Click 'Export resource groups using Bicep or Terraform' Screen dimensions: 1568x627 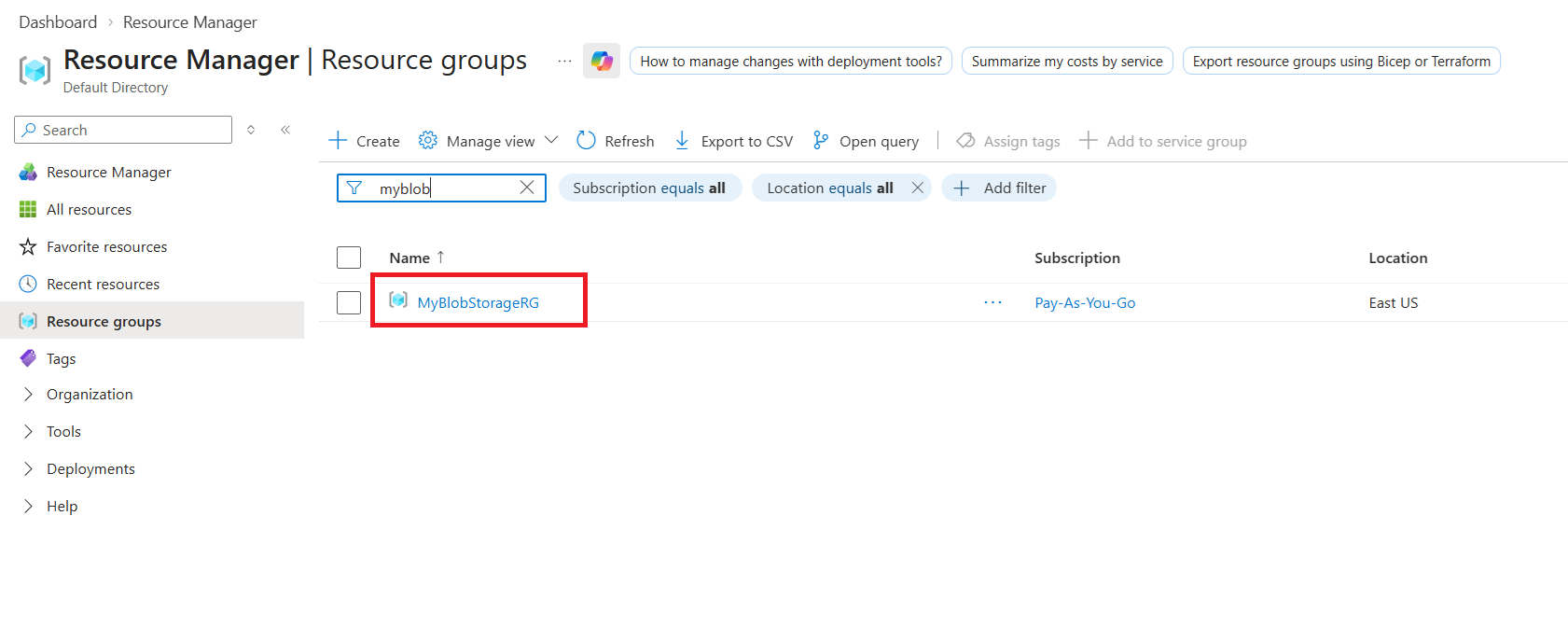pyautogui.click(x=1341, y=61)
